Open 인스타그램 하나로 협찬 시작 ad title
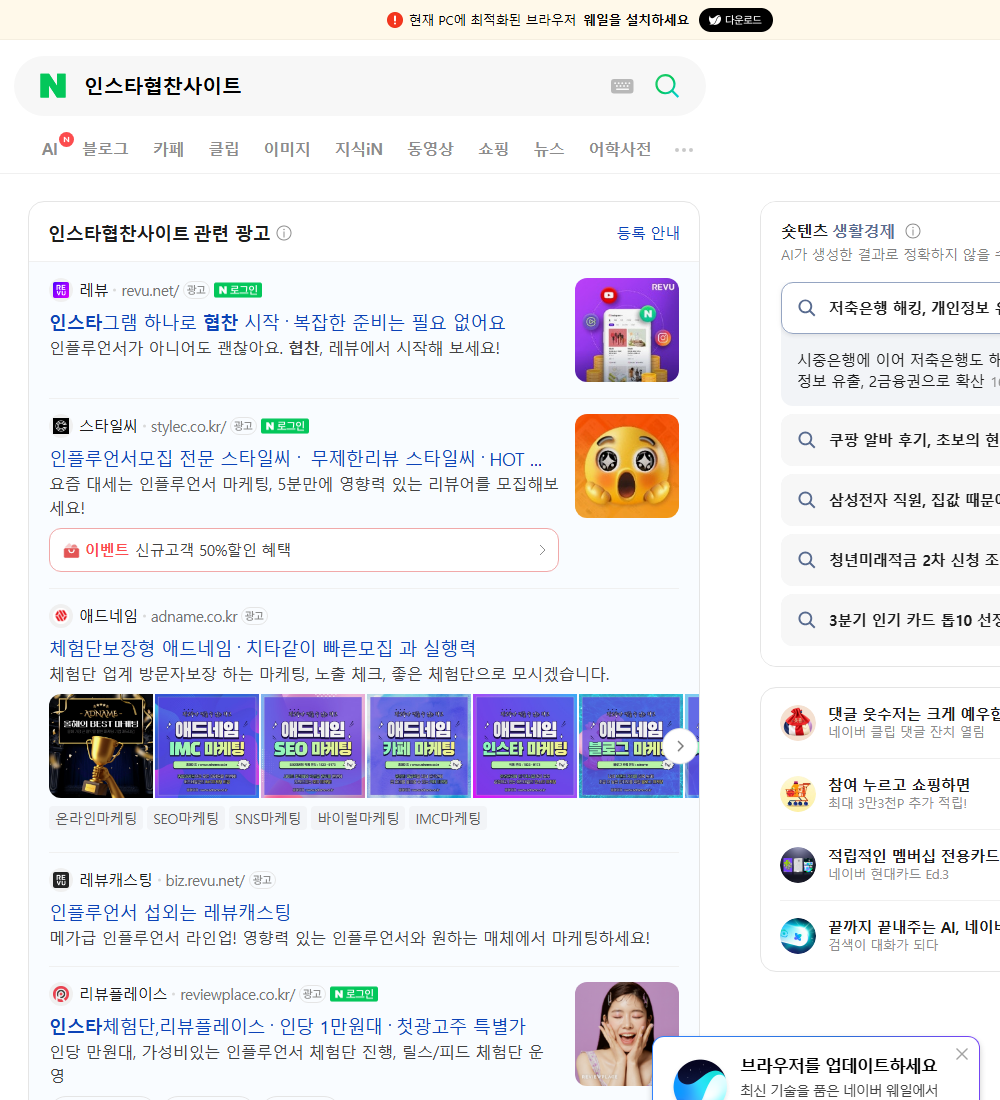Screen dimensions: 1000x1100 point(277,322)
